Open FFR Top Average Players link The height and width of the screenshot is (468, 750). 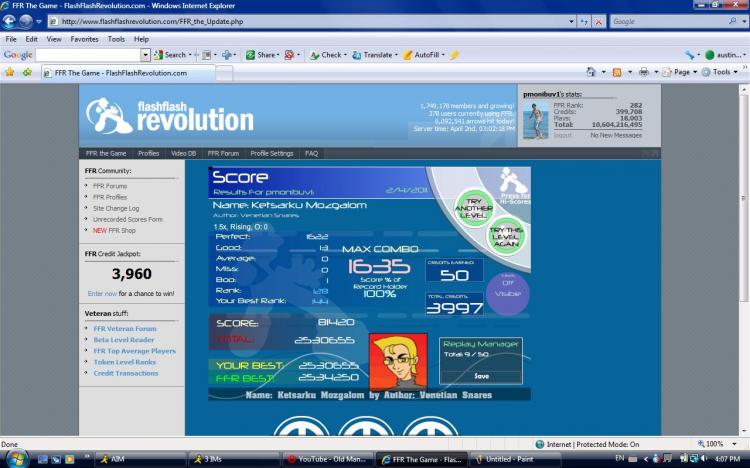coord(134,351)
